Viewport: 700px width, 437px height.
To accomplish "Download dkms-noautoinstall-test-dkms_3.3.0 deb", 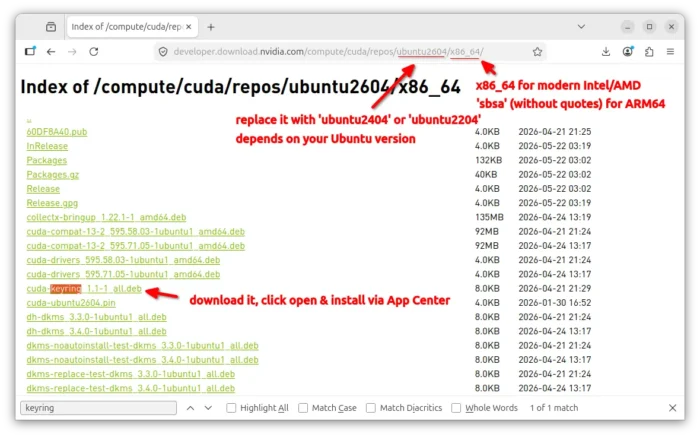I will (x=142, y=345).
